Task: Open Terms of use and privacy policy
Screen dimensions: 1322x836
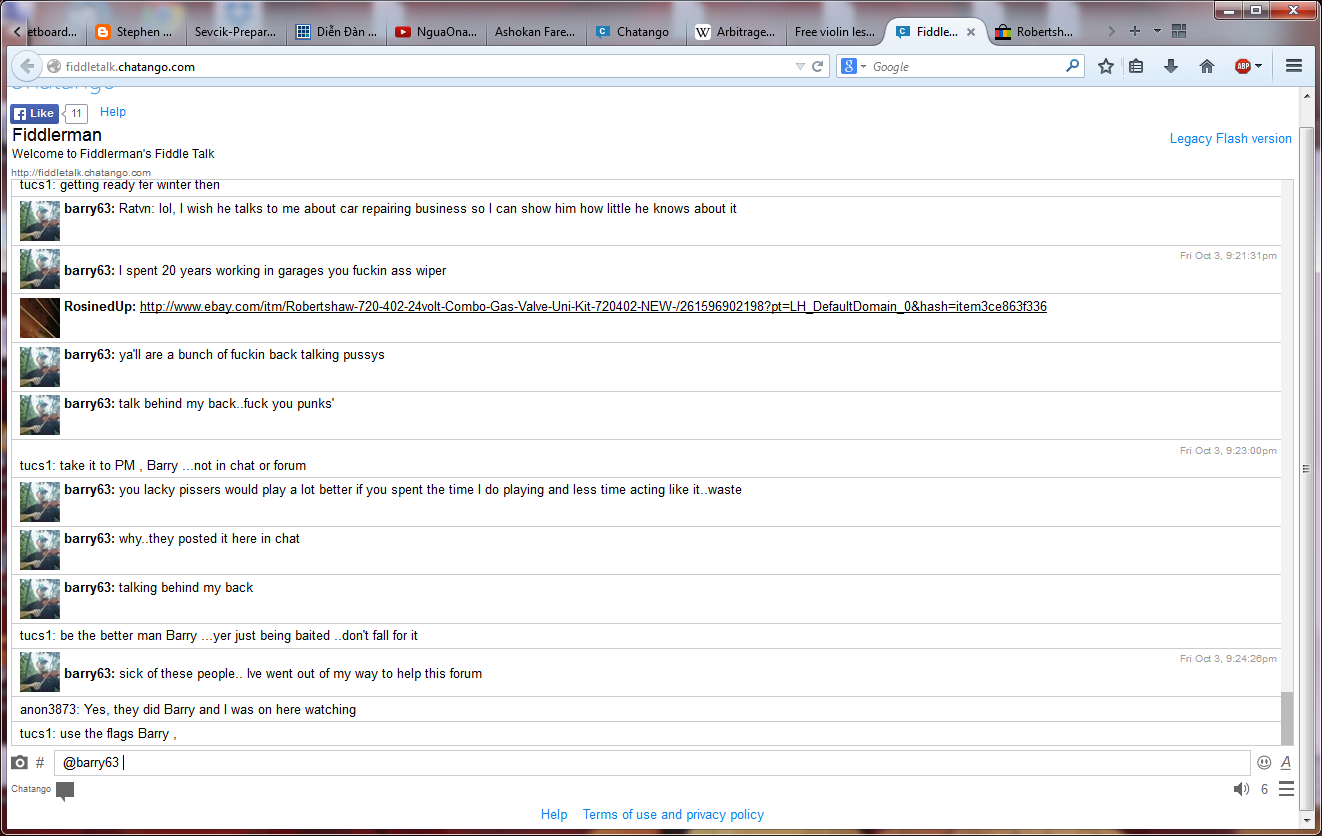Action: pos(673,814)
